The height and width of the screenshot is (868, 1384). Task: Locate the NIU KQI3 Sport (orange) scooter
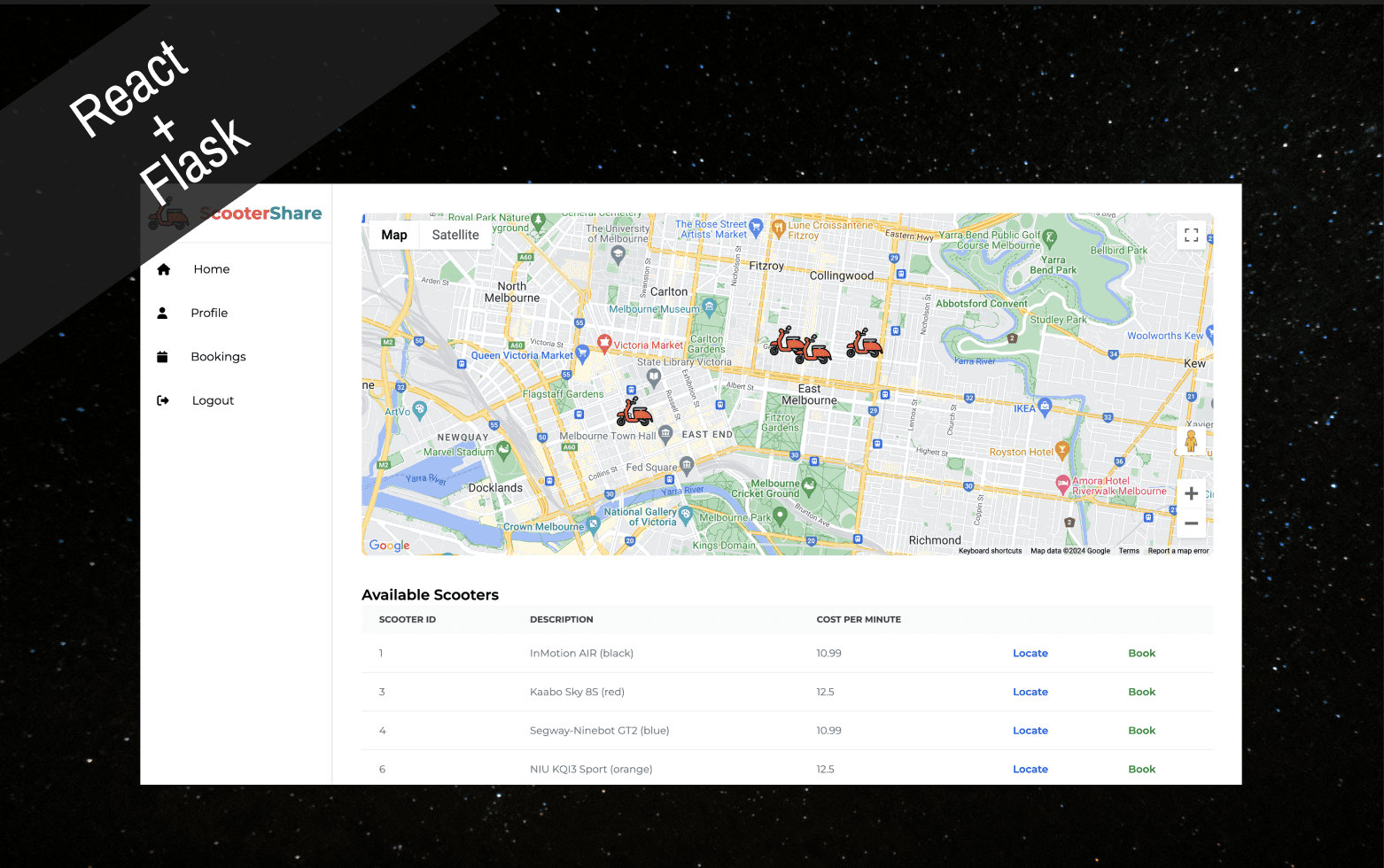[1030, 770]
